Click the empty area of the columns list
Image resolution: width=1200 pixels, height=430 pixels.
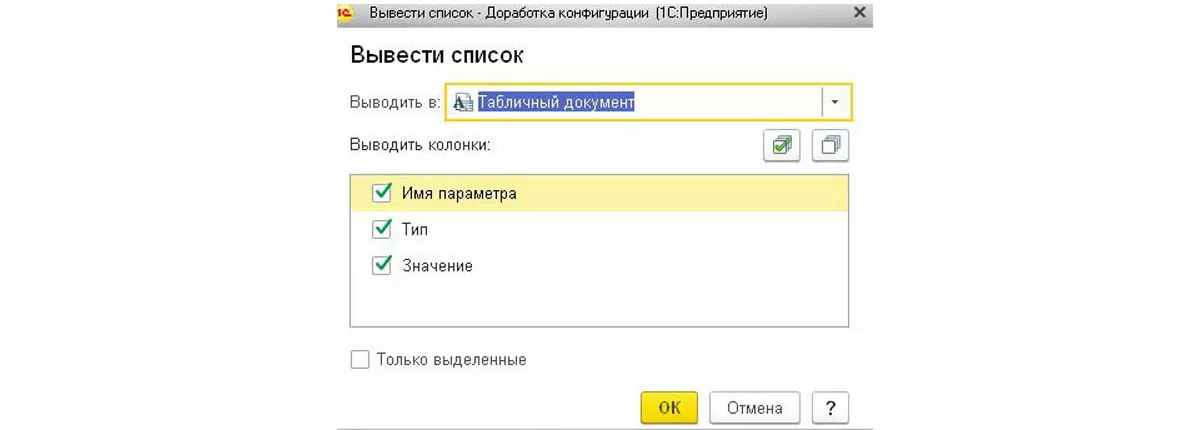coord(600,305)
